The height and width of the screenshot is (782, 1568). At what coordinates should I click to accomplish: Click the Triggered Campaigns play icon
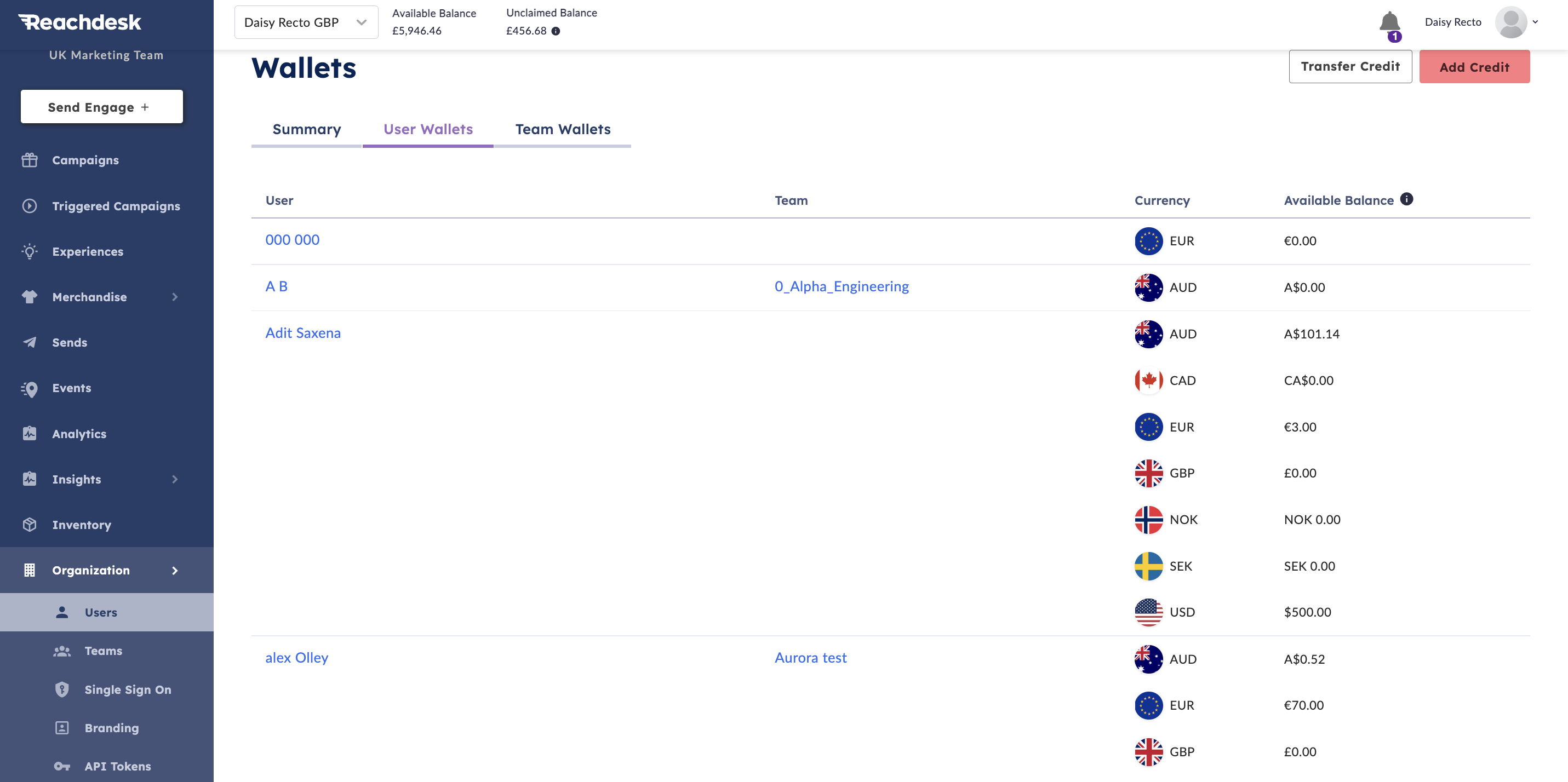29,206
